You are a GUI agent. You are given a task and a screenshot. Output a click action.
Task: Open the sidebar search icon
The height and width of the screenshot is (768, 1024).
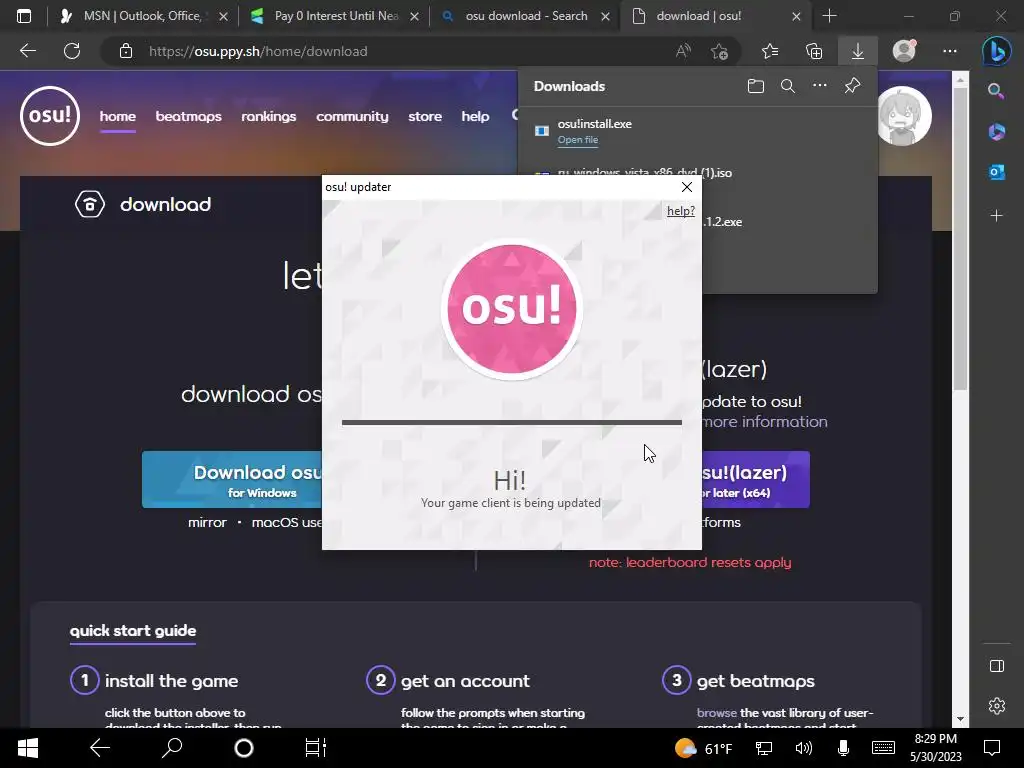tap(996, 91)
